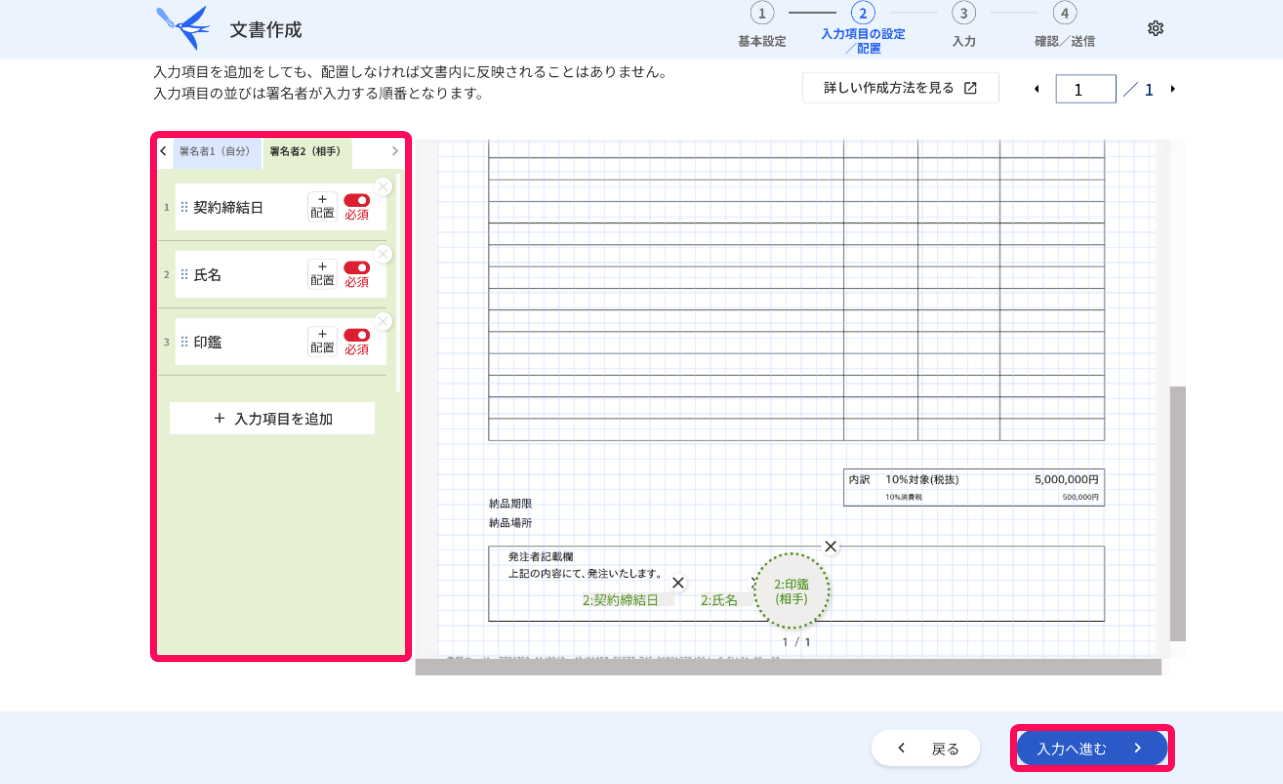This screenshot has width=1283, height=784.
Task: Click the page number input field
Action: (1086, 89)
